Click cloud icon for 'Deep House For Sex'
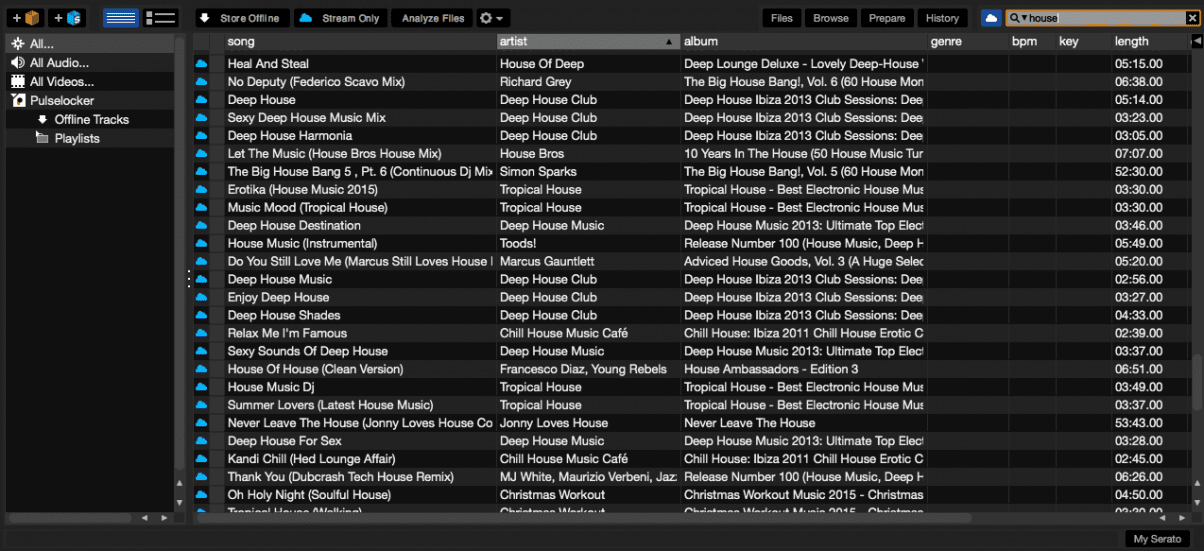The width and height of the screenshot is (1204, 551). coord(201,442)
